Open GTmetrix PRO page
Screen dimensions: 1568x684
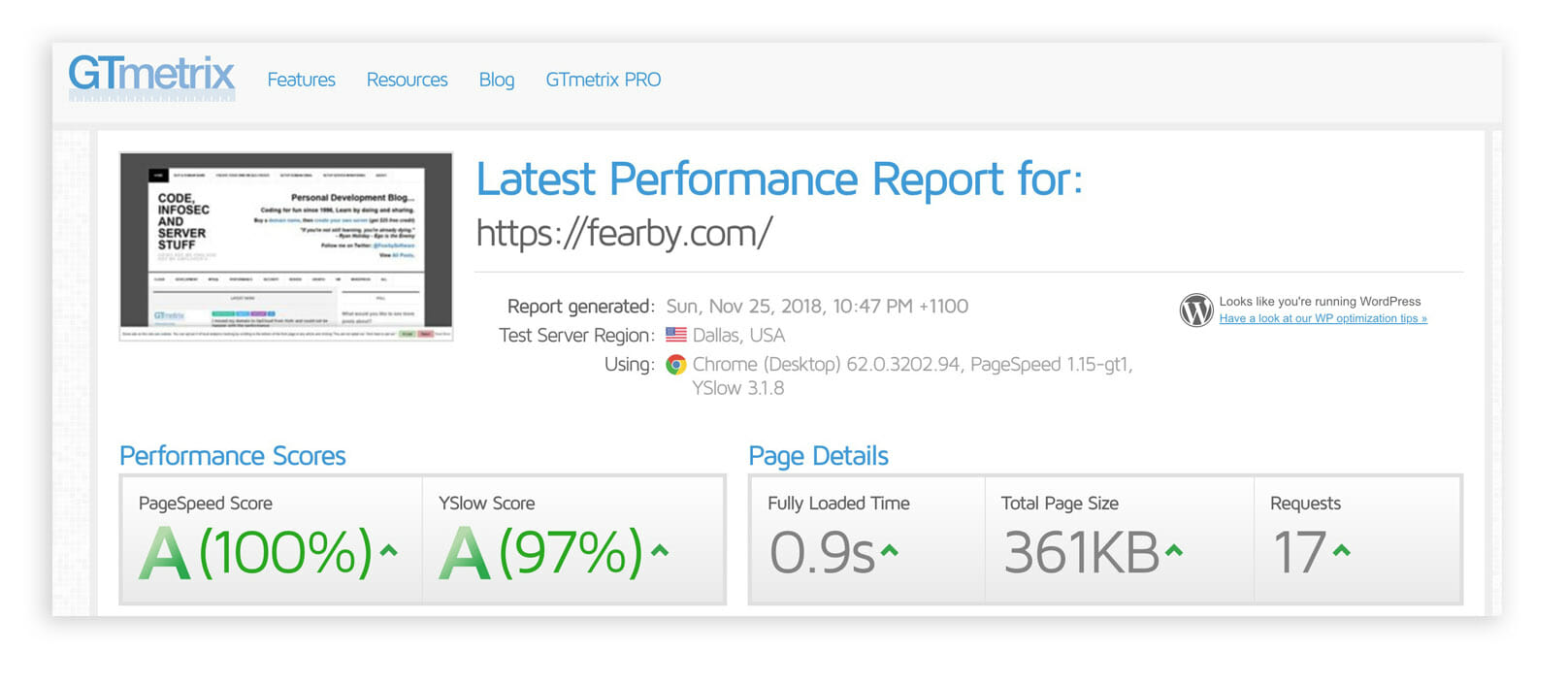pos(603,80)
